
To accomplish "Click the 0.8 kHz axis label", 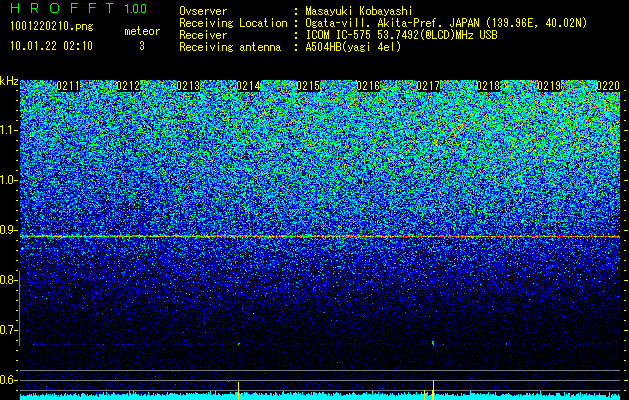I will pos(8,280).
